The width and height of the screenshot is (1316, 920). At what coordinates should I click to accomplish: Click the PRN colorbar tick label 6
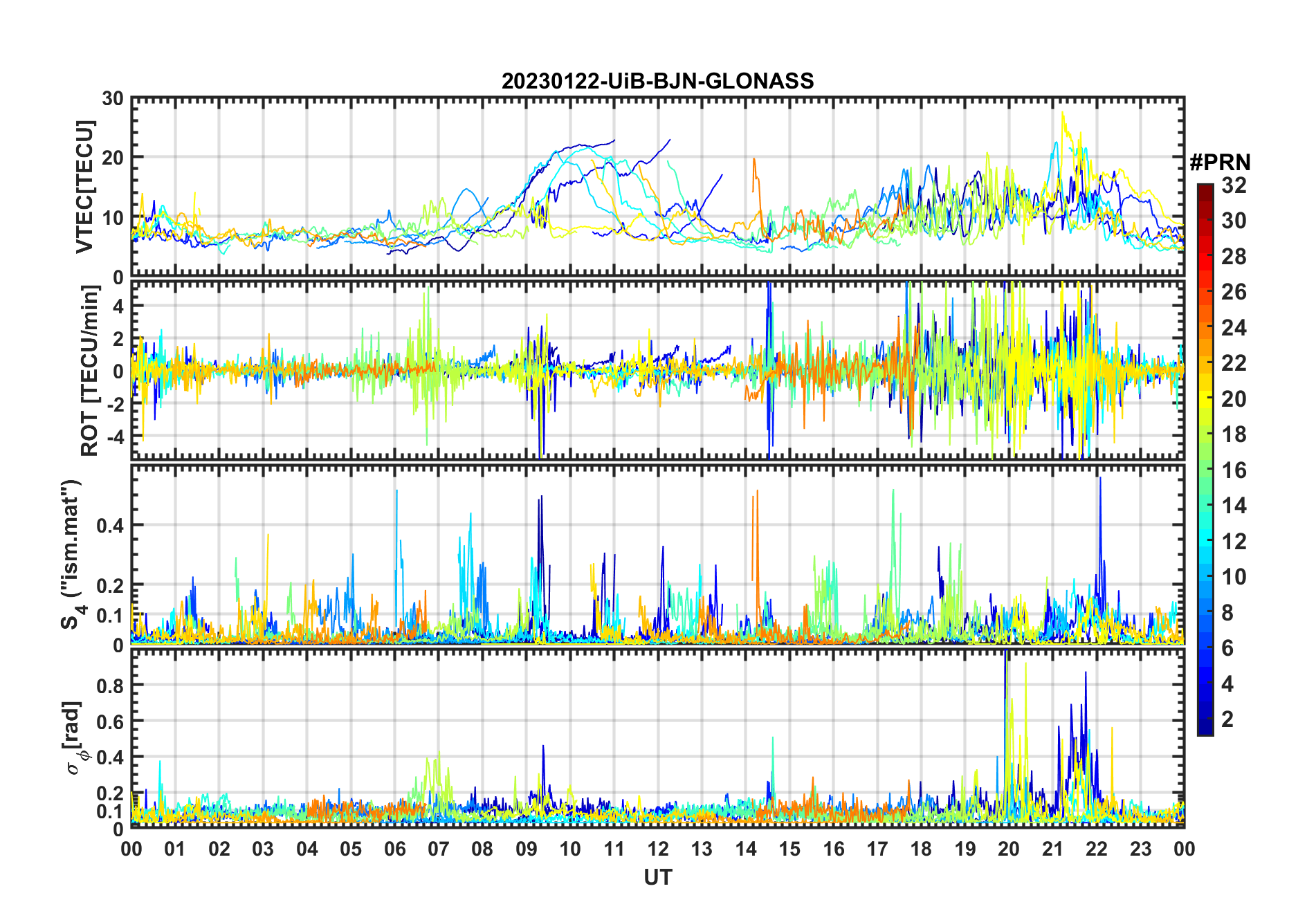1228,648
